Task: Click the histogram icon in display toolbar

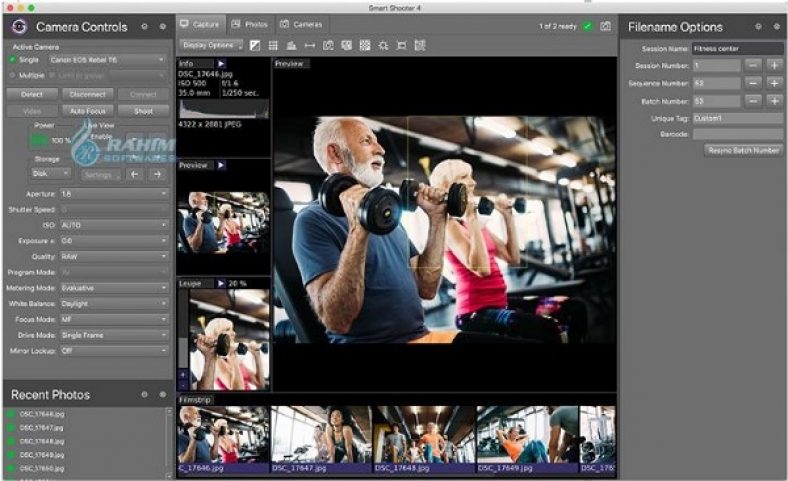Action: [x=291, y=45]
